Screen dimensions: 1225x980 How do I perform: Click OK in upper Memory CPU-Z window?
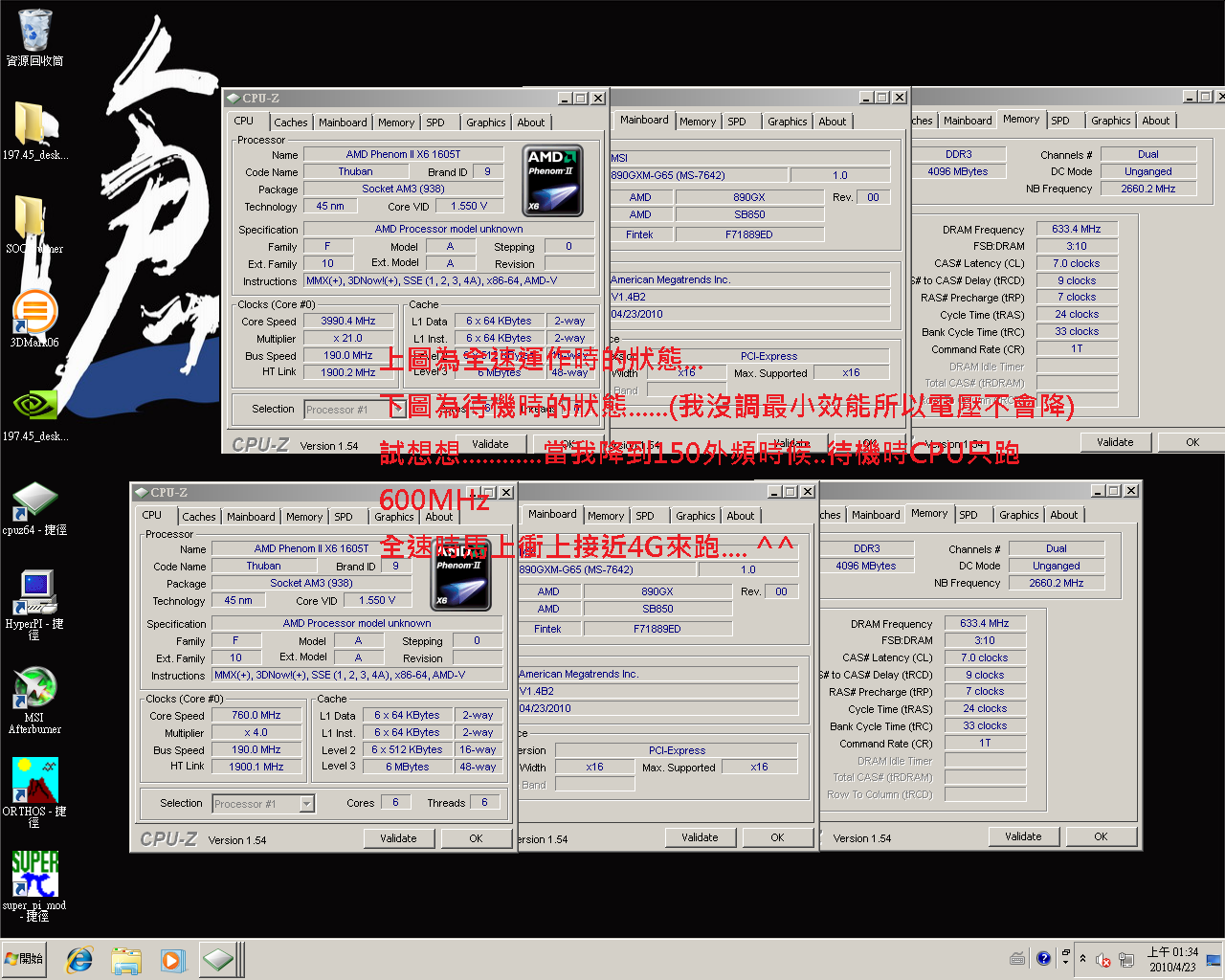pos(1192,442)
